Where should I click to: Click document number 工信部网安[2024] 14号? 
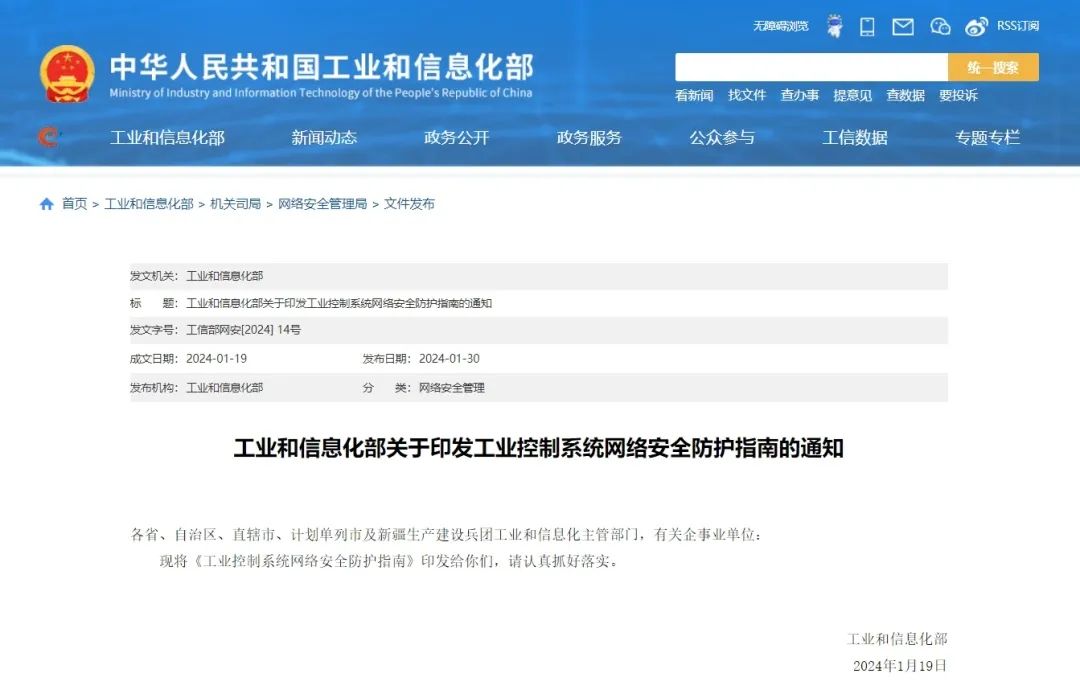[244, 330]
